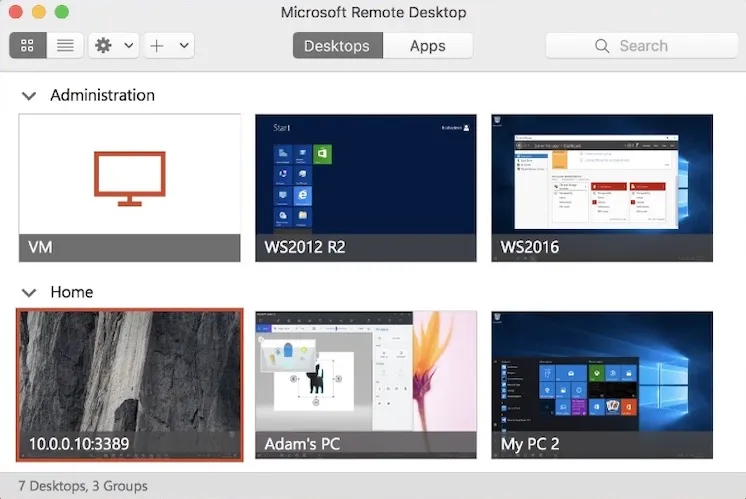Select the Apps tab

(428, 46)
